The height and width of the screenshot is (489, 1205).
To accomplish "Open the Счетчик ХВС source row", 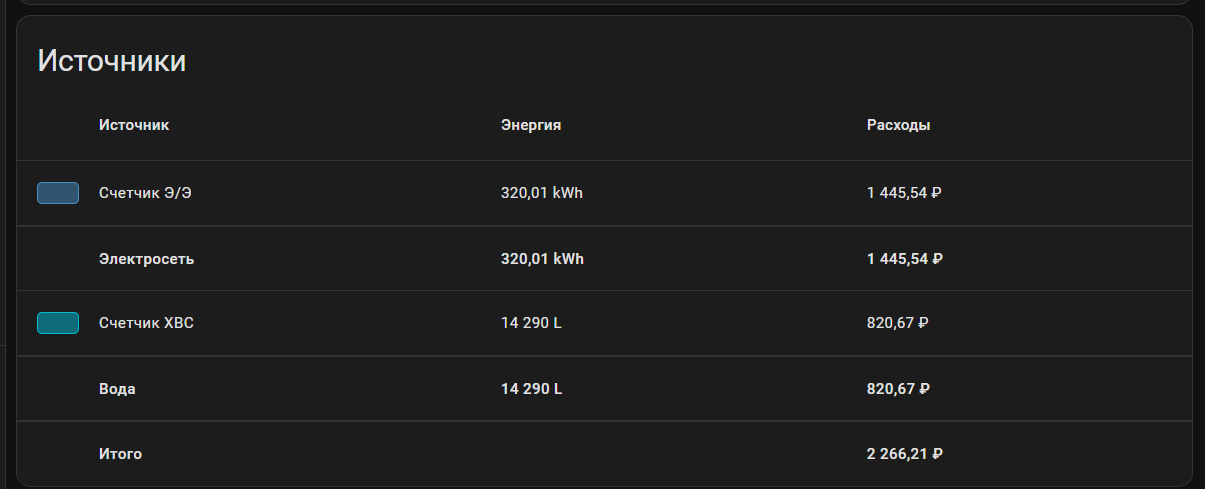I will click(x=604, y=323).
